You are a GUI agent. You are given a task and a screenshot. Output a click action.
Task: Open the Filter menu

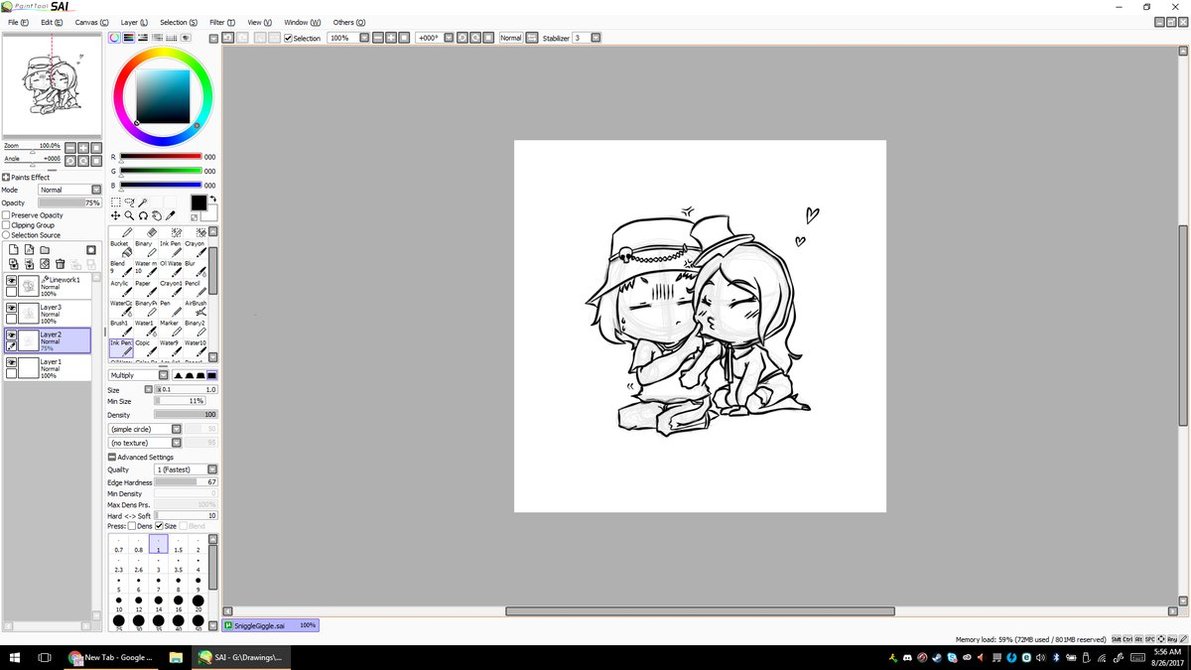pos(222,22)
